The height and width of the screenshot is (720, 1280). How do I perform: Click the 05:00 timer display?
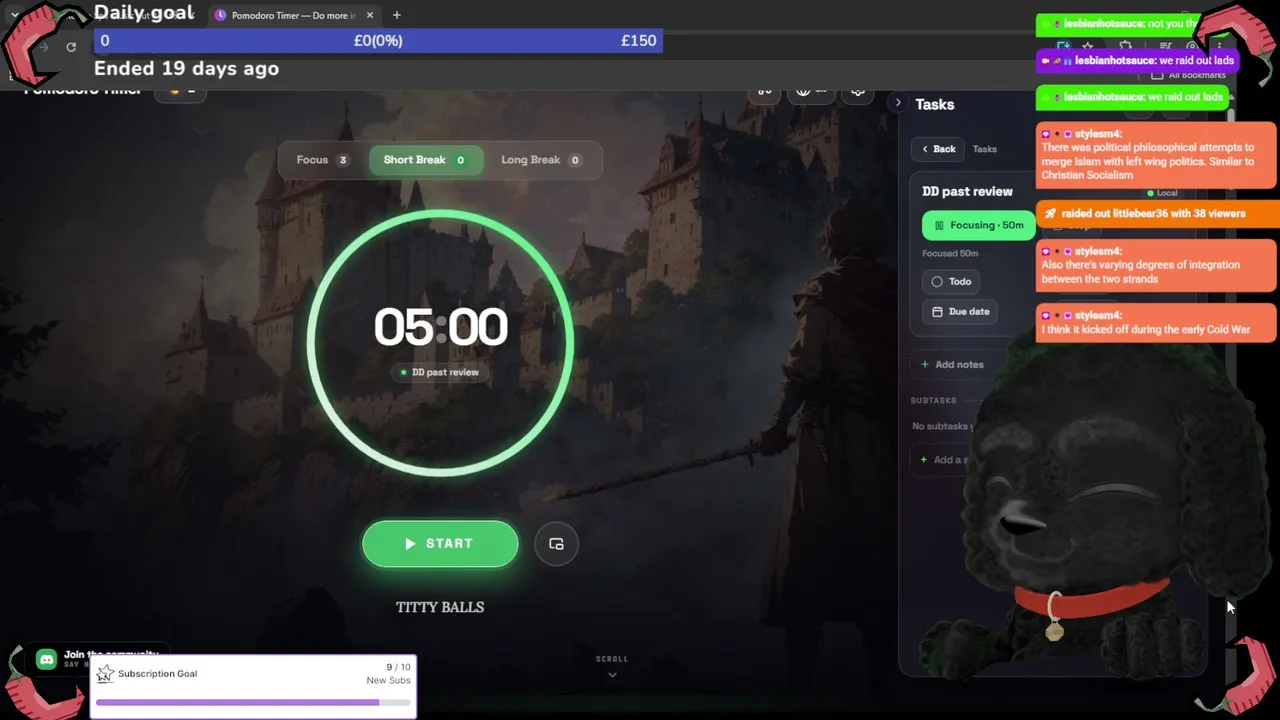(x=440, y=328)
